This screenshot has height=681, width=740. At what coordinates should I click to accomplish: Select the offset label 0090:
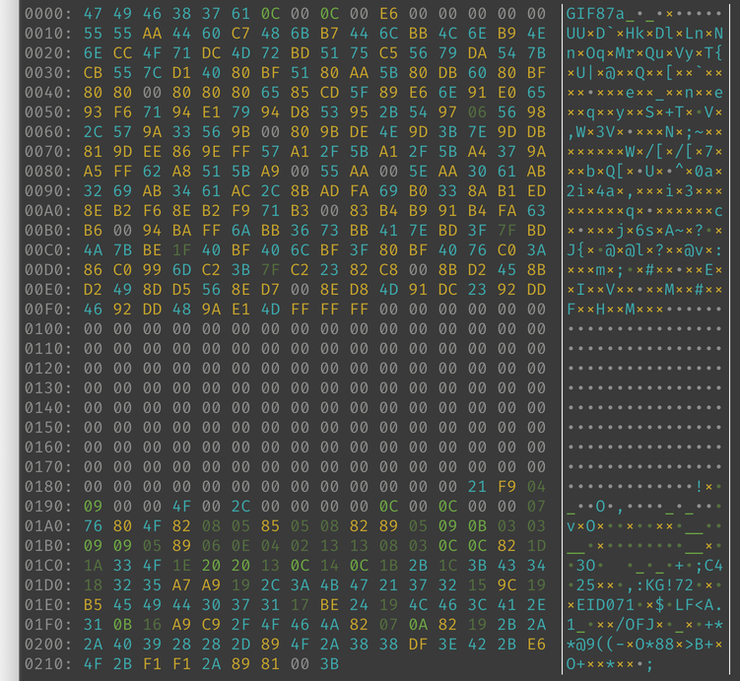pyautogui.click(x=48, y=191)
